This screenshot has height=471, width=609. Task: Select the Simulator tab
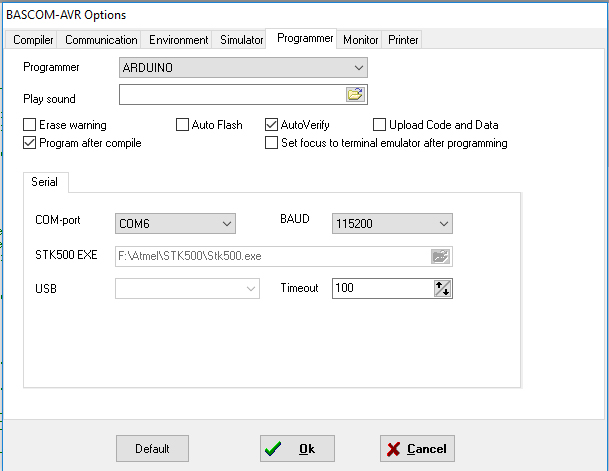[x=240, y=40]
